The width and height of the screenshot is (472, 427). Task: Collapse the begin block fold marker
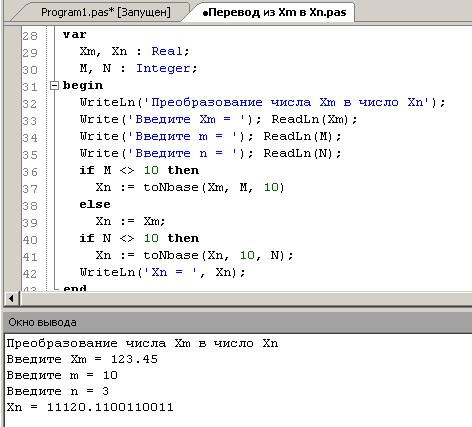[x=54, y=86]
